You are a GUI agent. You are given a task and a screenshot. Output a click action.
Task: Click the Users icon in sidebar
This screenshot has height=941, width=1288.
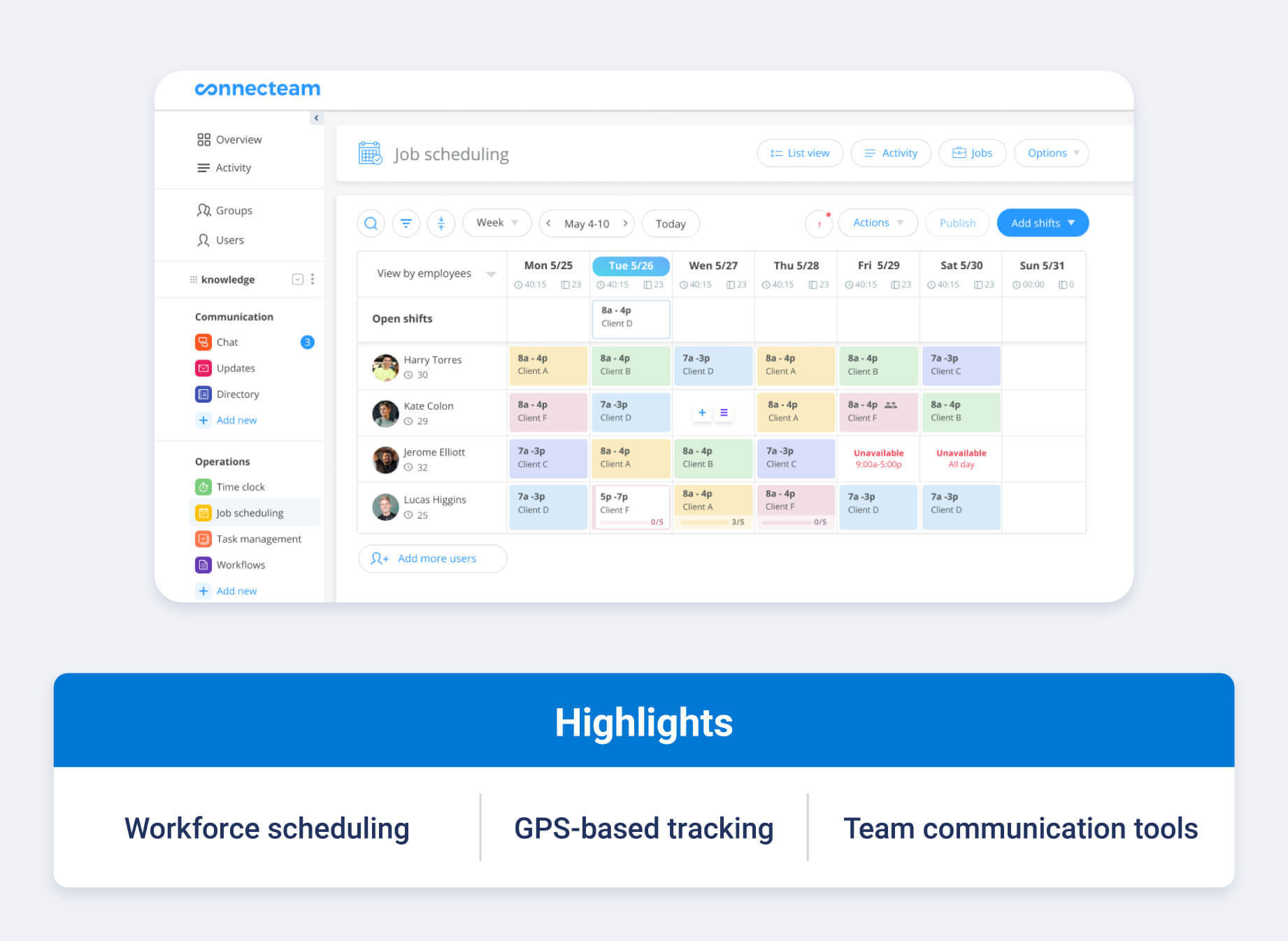(203, 240)
